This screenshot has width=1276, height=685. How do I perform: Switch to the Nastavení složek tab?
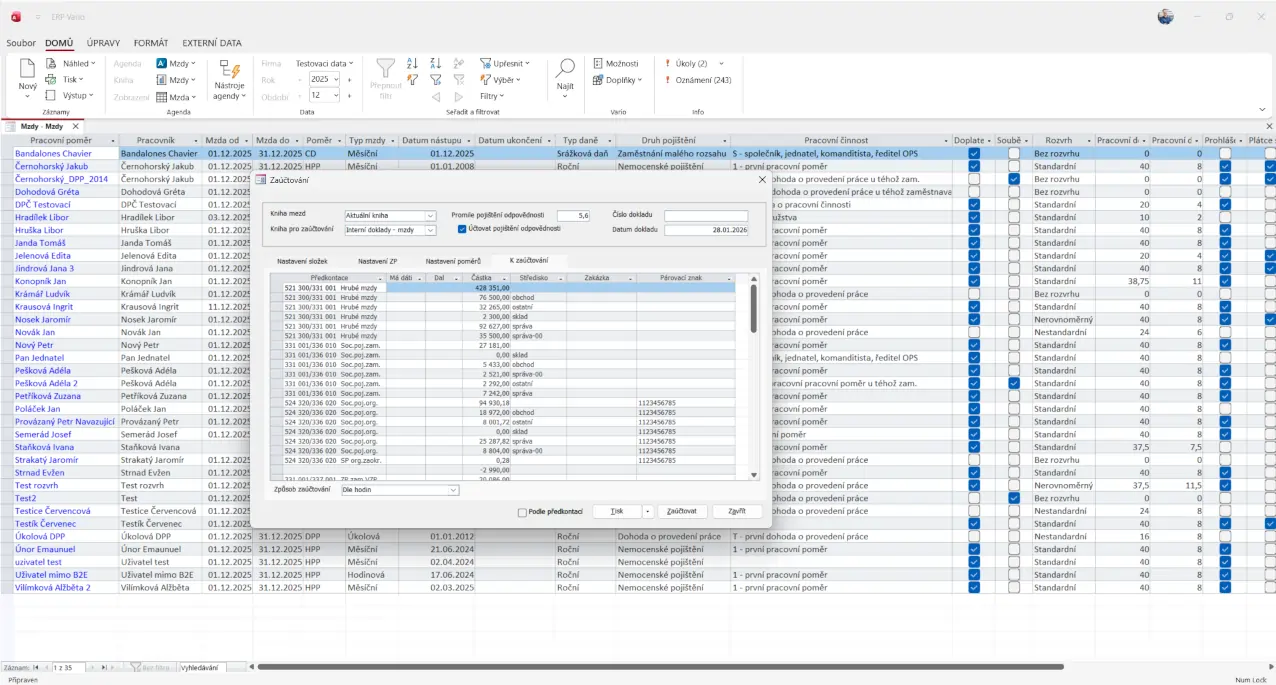point(300,261)
